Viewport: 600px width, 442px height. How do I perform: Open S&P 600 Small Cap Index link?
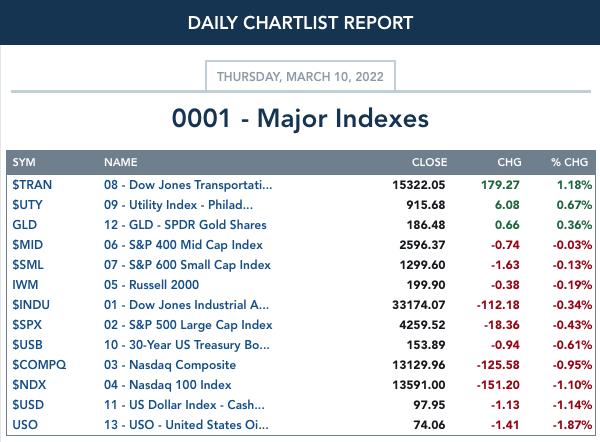click(x=187, y=265)
